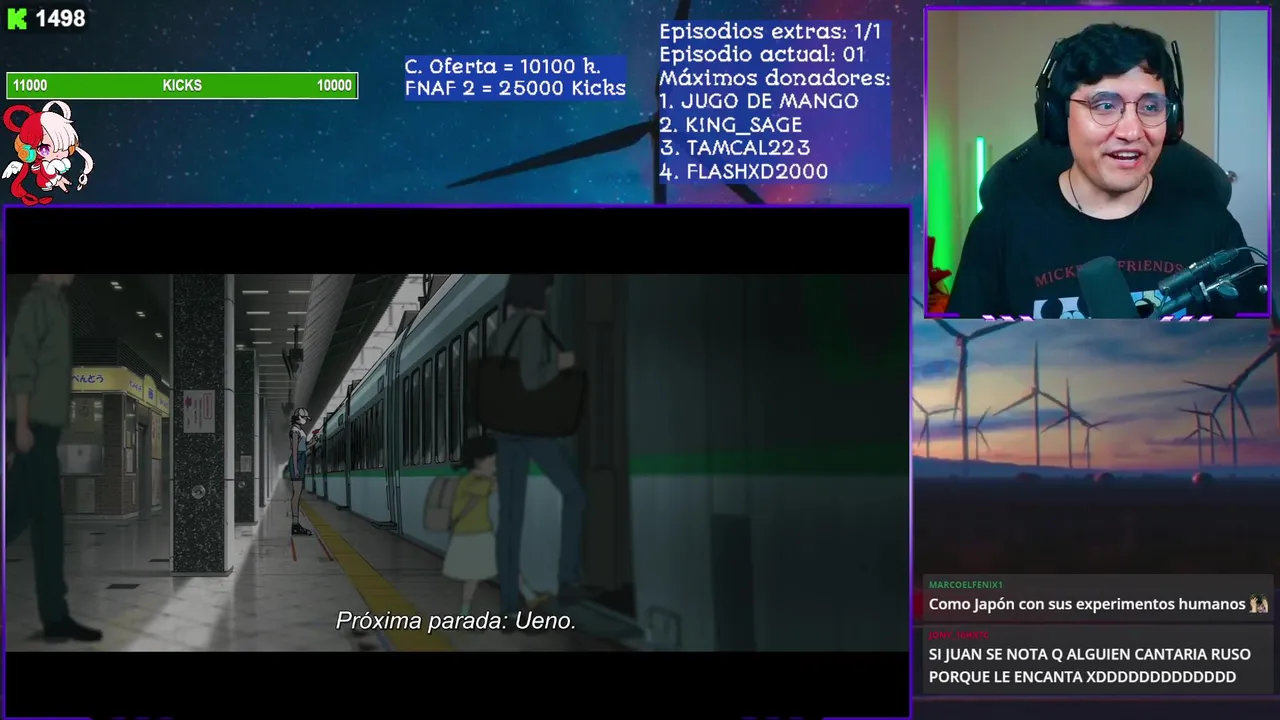
Task: Click the chat message starting 'SI JUAN SE NOTA'
Action: pyautogui.click(x=1090, y=666)
